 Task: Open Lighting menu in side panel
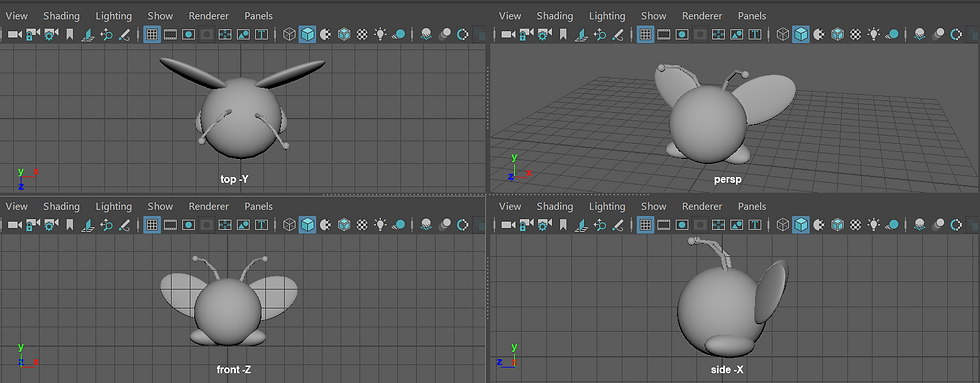pyautogui.click(x=608, y=206)
